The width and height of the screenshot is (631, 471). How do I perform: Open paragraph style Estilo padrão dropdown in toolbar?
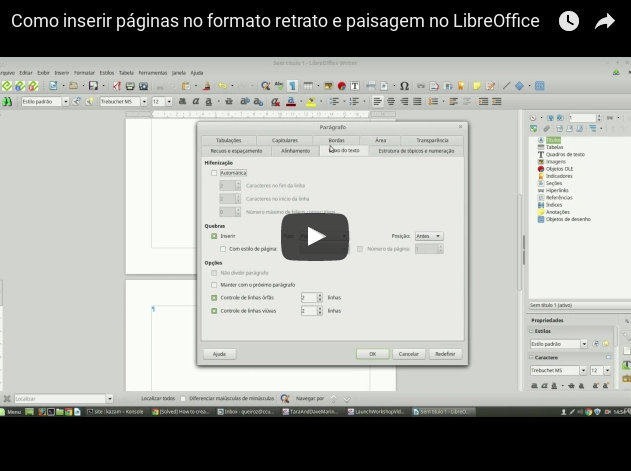pos(66,101)
